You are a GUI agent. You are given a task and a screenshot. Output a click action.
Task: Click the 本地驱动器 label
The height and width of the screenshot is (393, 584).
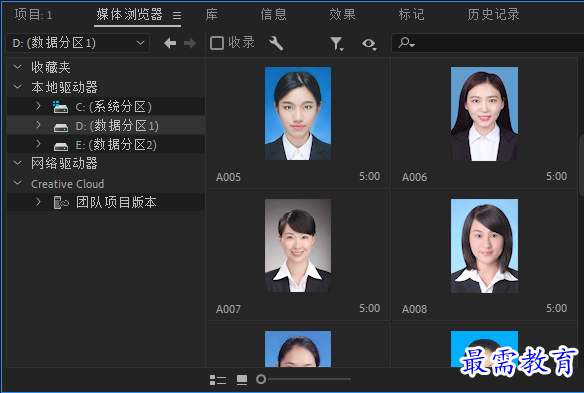click(x=64, y=87)
